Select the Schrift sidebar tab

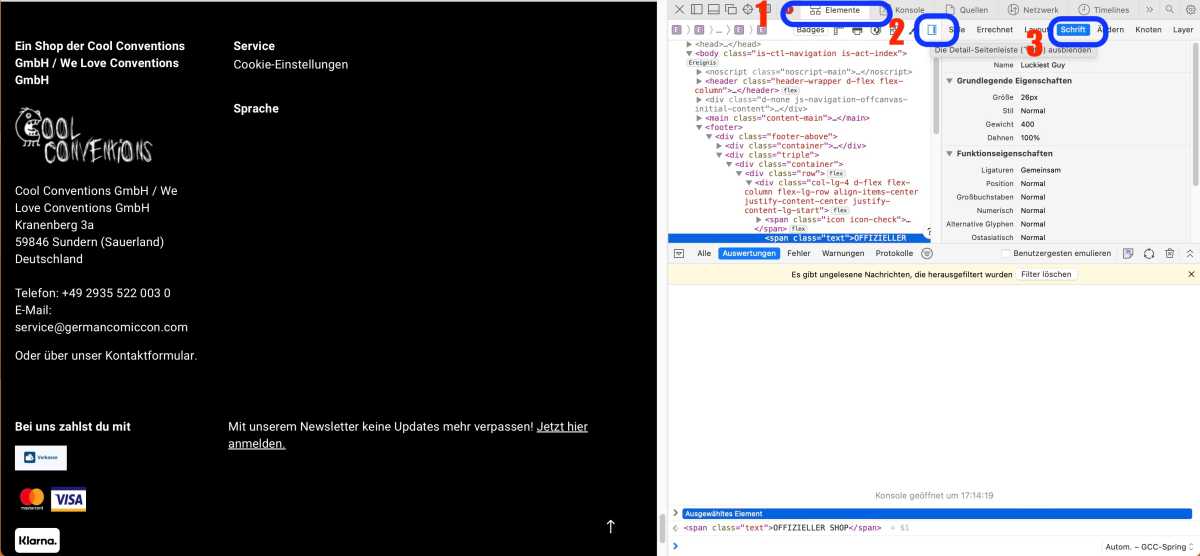point(1074,30)
